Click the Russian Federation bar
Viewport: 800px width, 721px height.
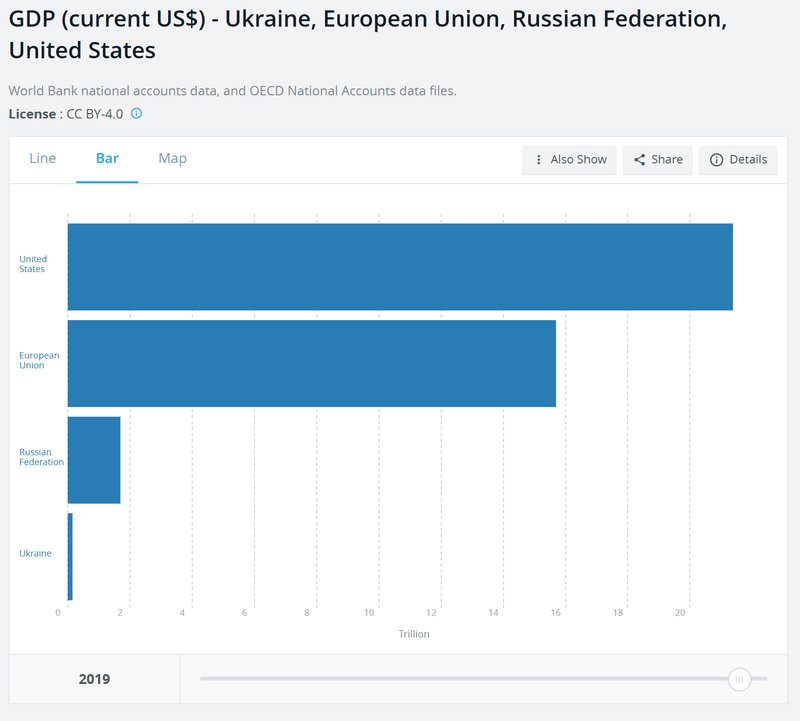pos(94,460)
